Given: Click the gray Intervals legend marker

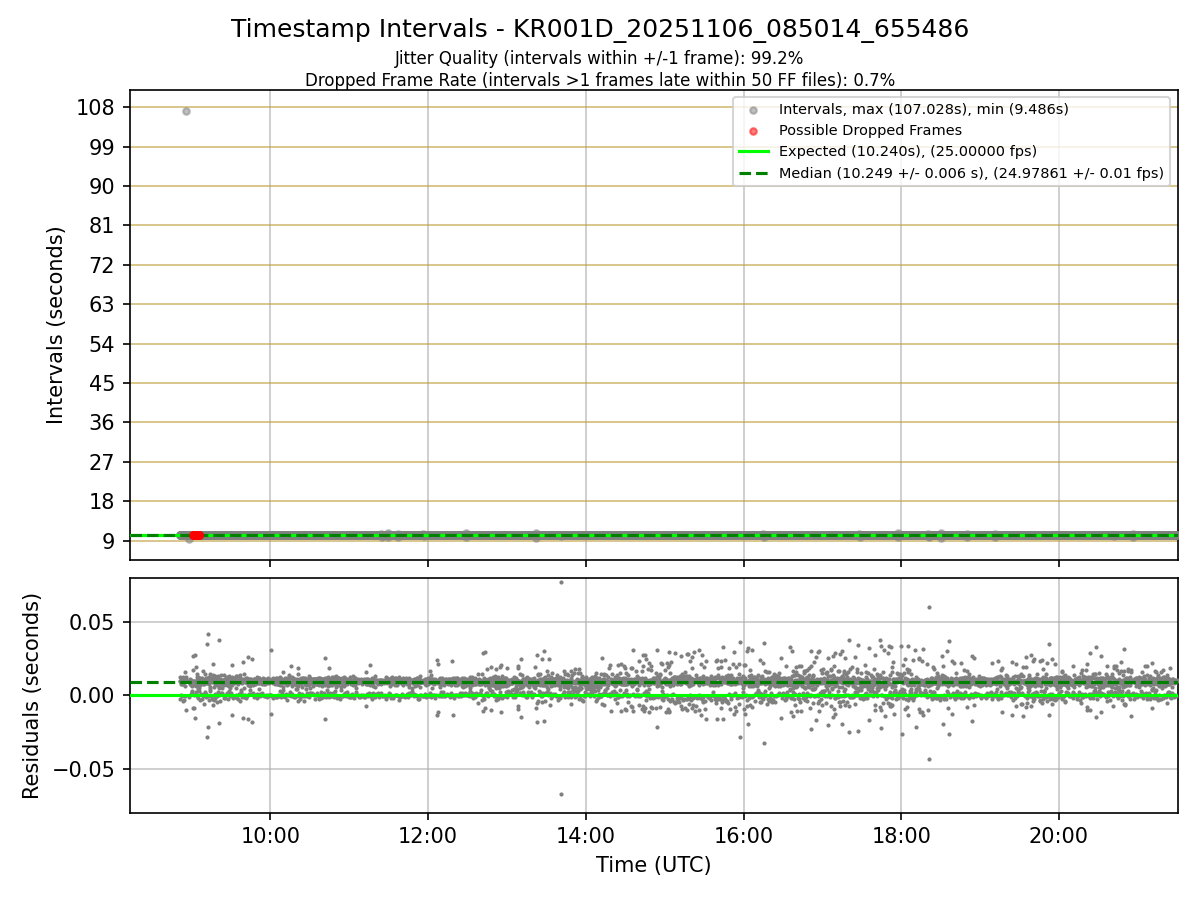Looking at the screenshot, I should pyautogui.click(x=754, y=109).
